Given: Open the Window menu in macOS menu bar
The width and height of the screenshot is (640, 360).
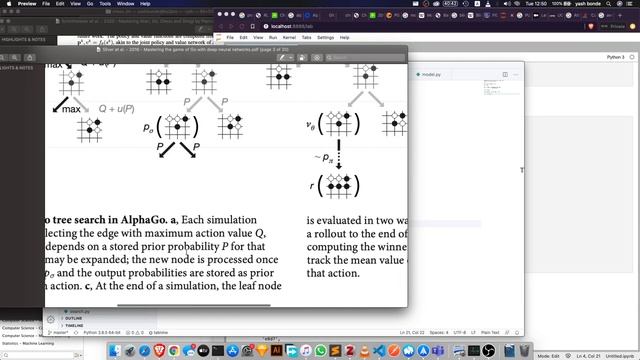Looking at the screenshot, I should 125,4.
